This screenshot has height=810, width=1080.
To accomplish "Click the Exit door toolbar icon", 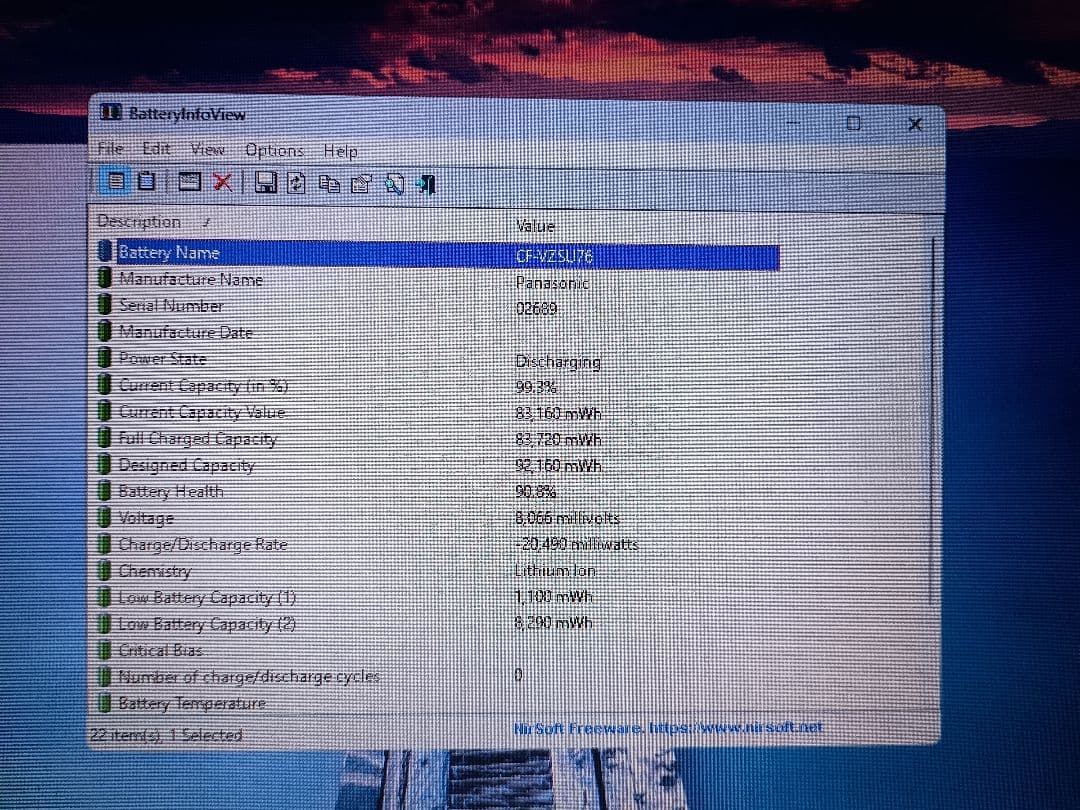I will point(424,183).
